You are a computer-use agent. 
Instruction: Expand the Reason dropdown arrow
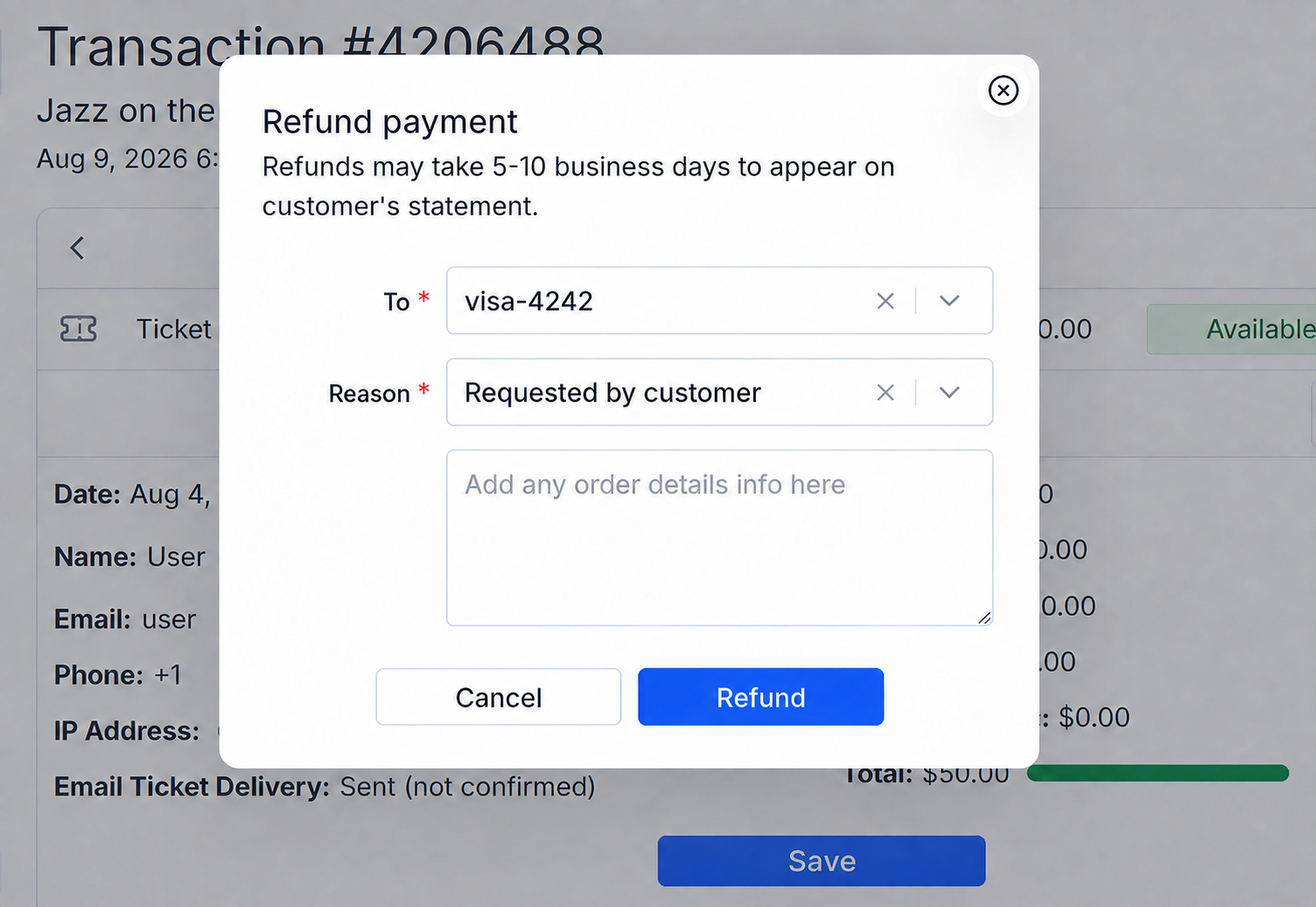click(x=949, y=392)
